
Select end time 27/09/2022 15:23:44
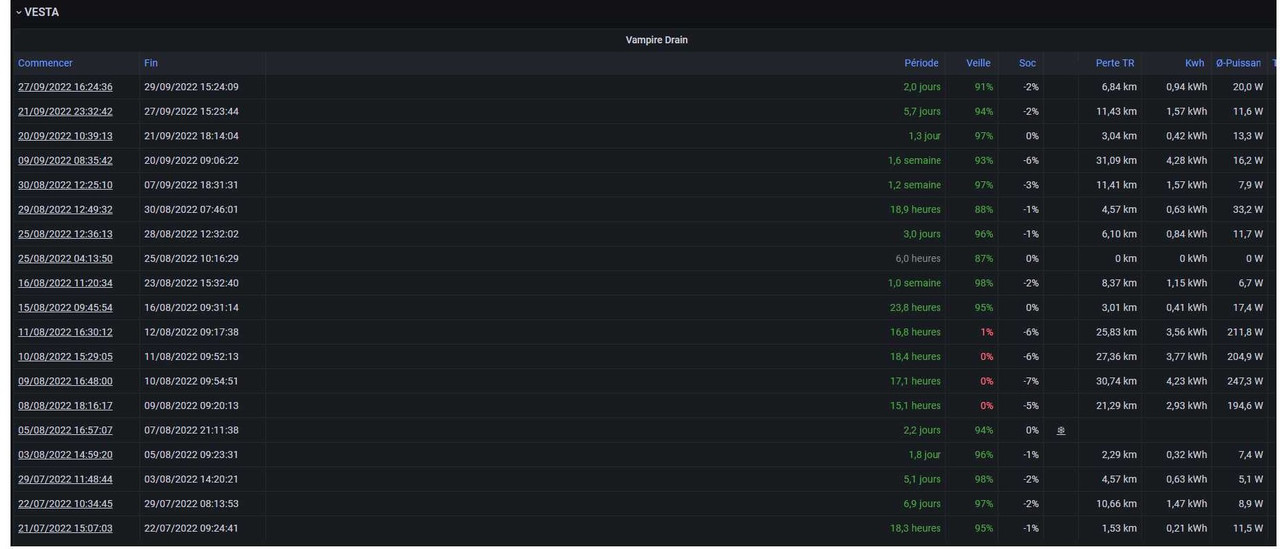[x=191, y=112]
